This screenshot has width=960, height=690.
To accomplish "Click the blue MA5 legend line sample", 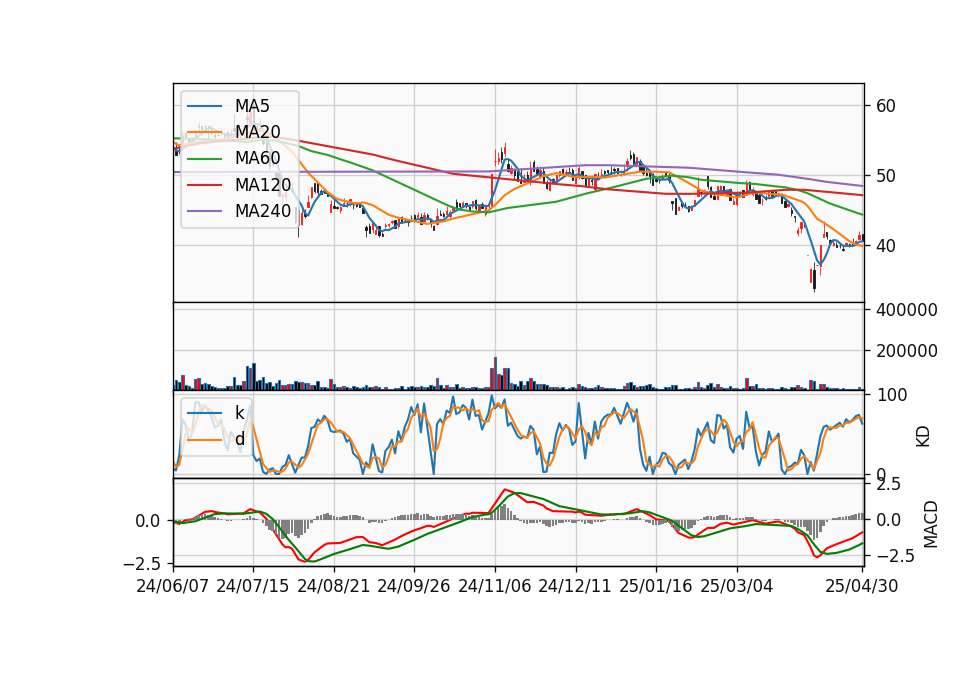I will (x=204, y=106).
